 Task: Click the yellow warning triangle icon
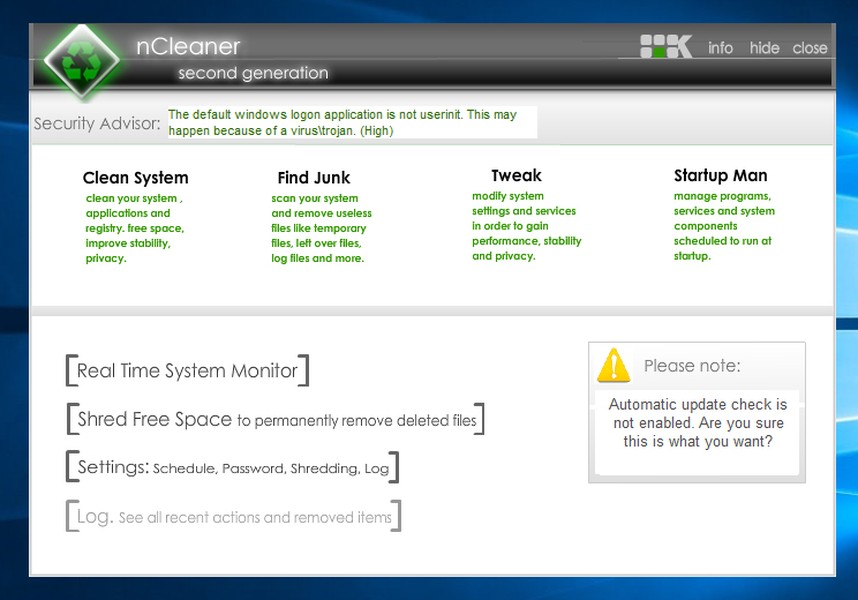point(613,366)
